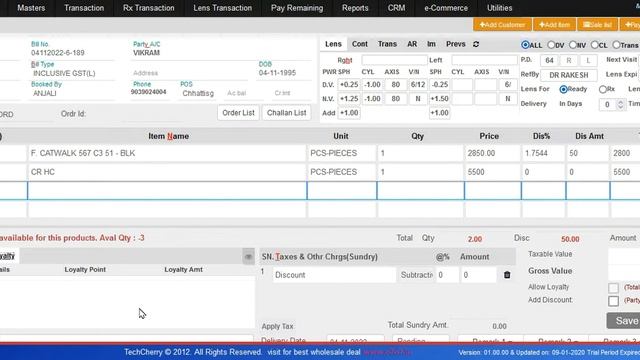Switch to the AR tab

412,44
